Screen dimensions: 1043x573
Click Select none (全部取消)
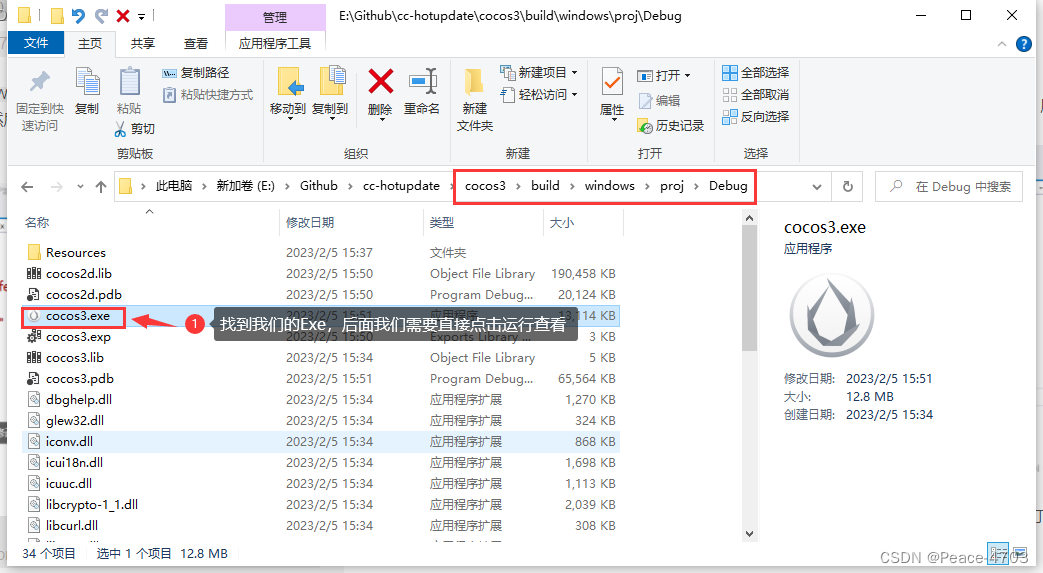756,95
